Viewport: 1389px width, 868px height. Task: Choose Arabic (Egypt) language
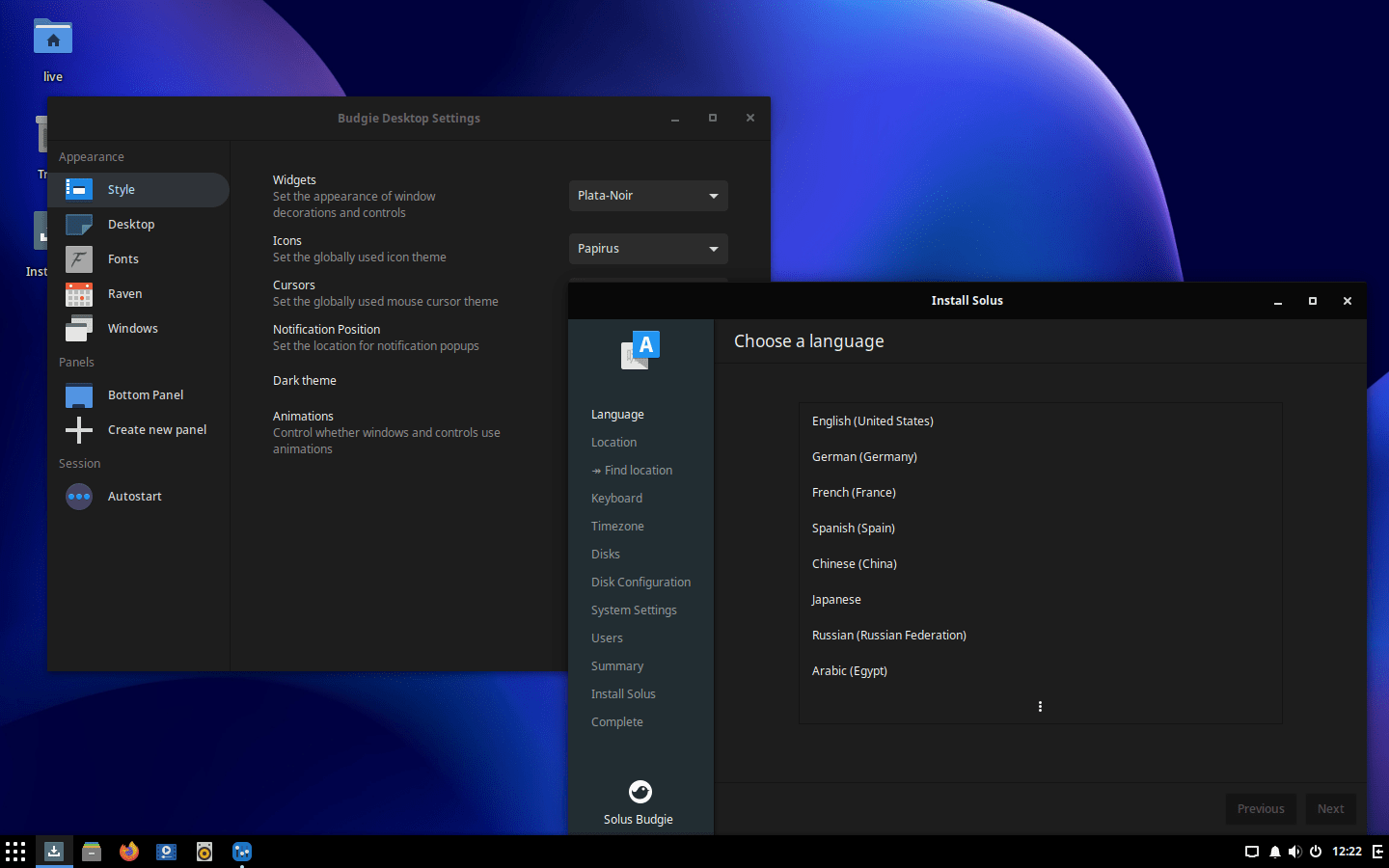pos(1040,671)
